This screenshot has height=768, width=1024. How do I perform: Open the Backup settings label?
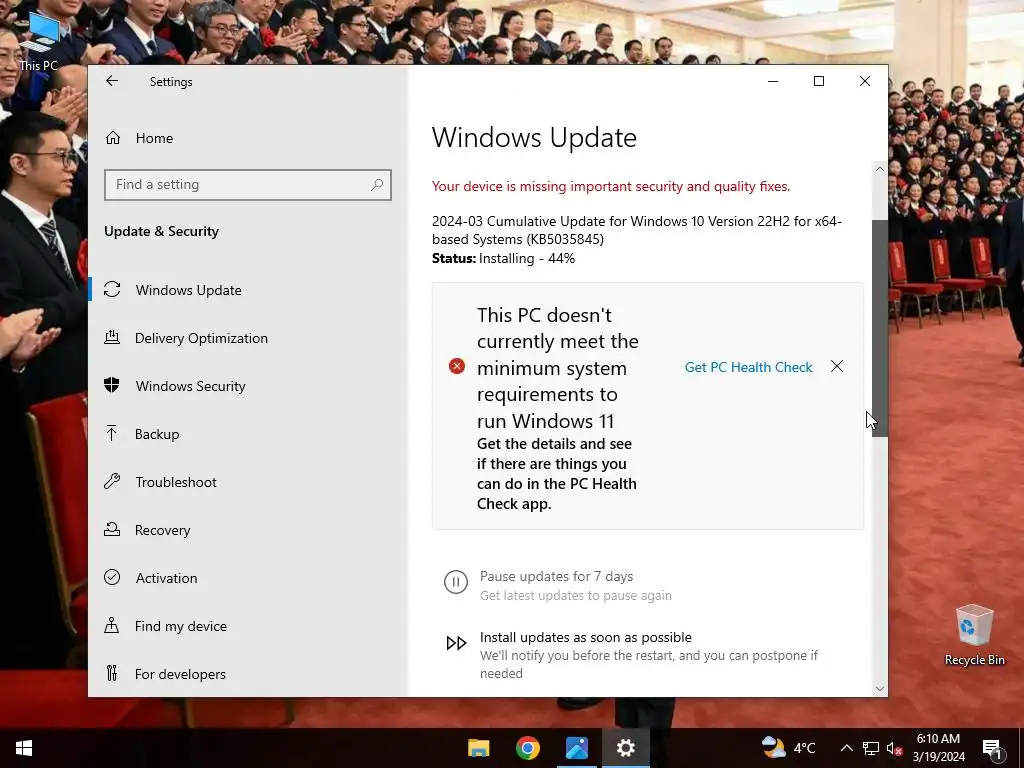pos(157,434)
